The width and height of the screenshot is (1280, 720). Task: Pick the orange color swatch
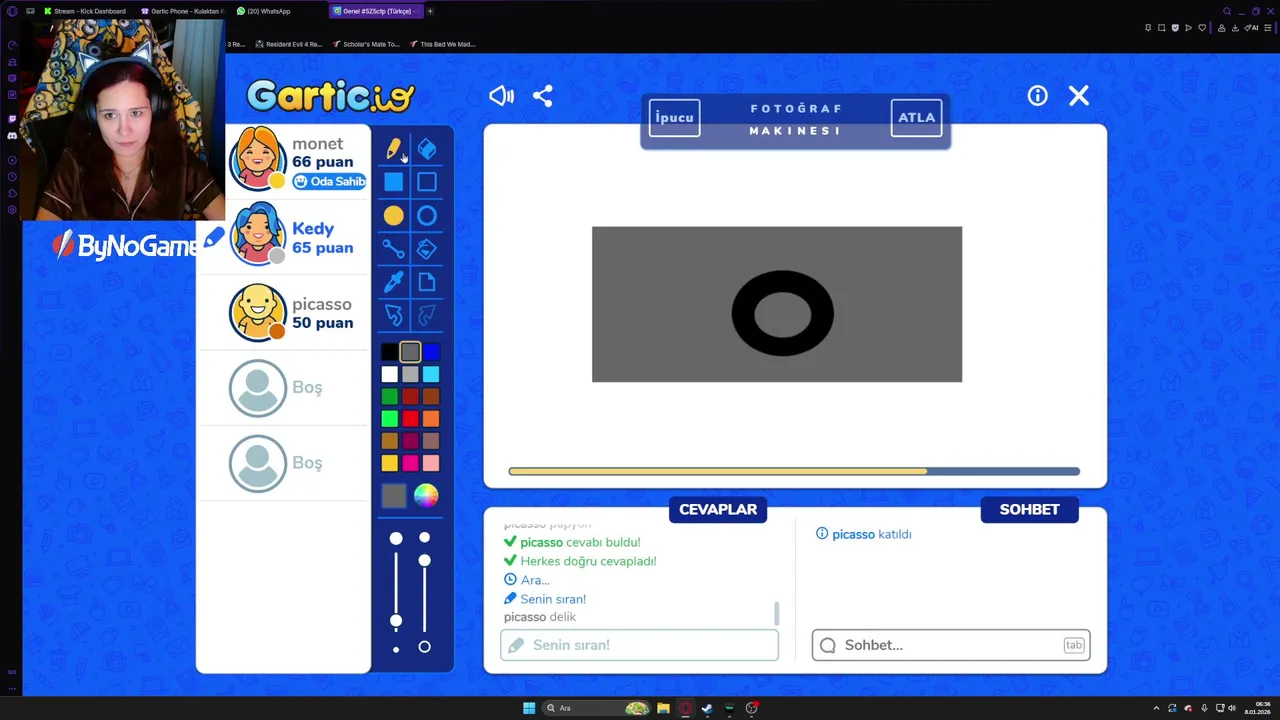point(431,419)
